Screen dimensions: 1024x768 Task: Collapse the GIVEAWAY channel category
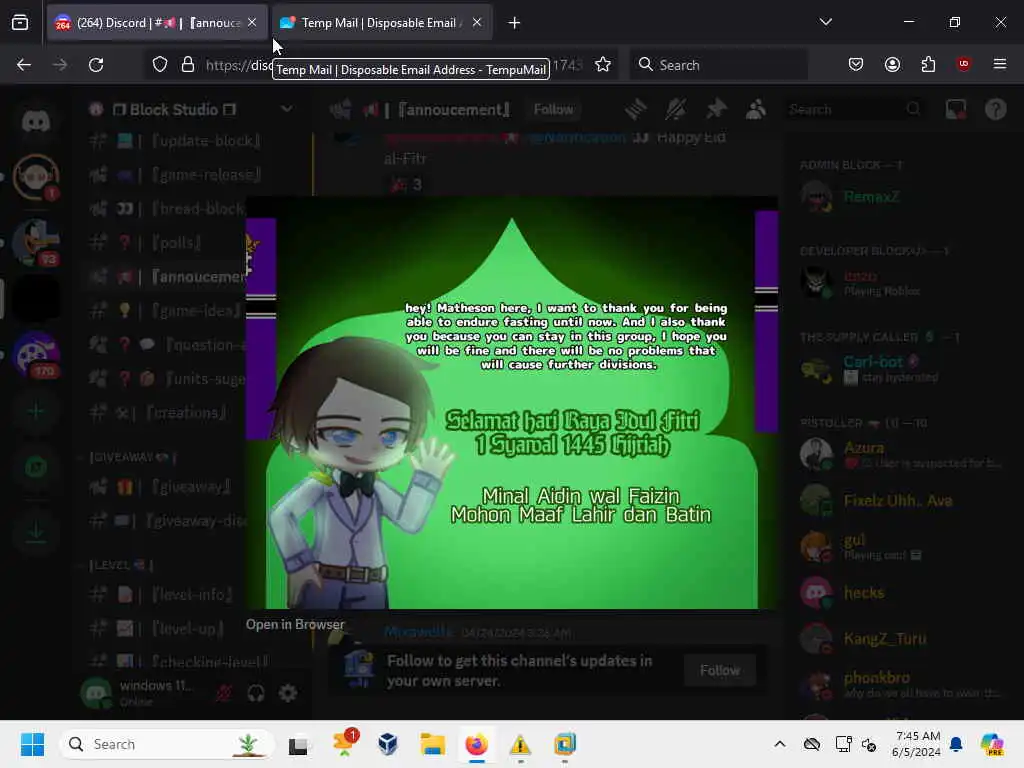[134, 456]
